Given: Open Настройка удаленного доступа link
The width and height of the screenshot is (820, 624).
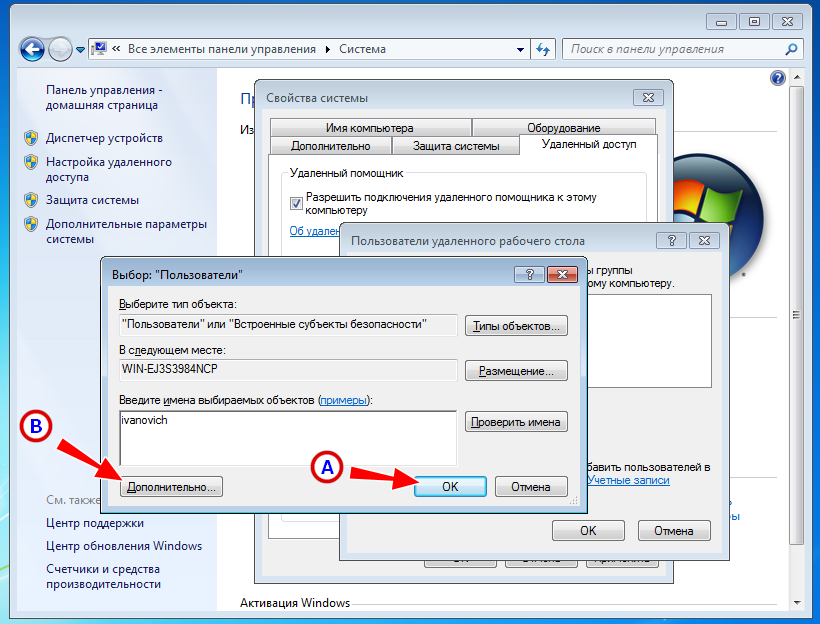Looking at the screenshot, I should 109,169.
